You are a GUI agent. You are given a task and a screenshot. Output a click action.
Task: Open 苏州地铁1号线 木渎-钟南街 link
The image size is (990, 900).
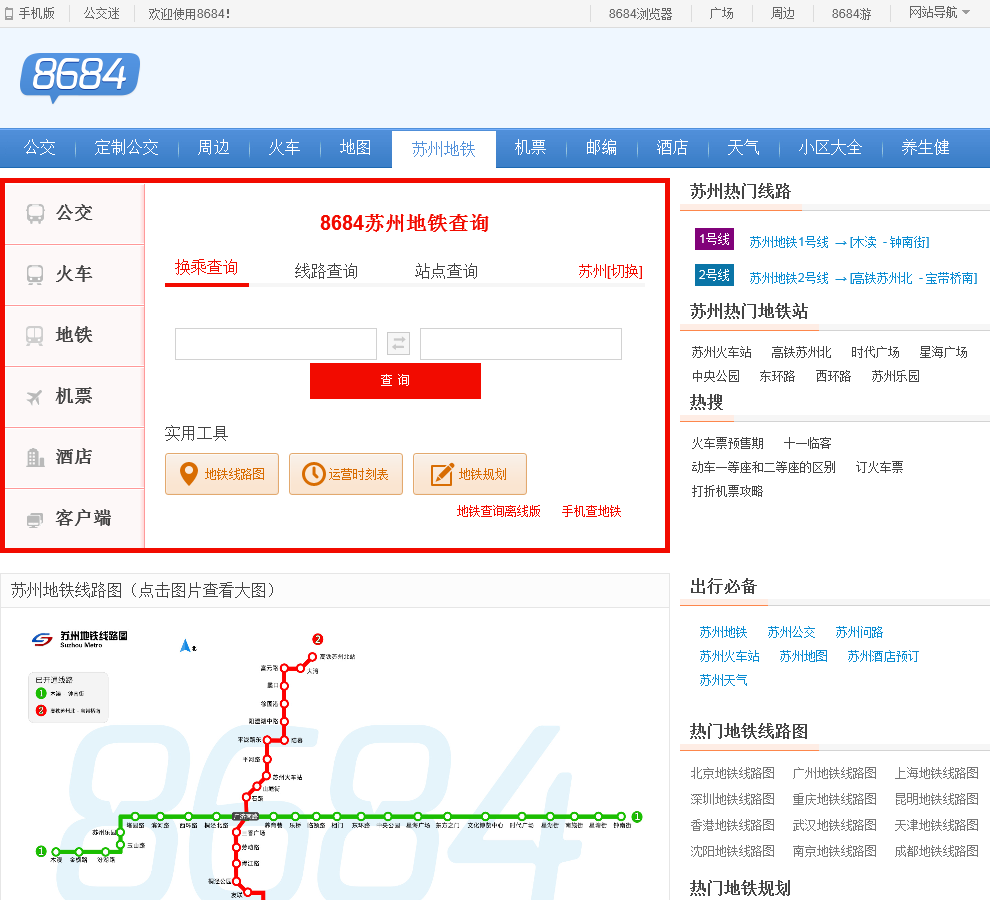(839, 243)
